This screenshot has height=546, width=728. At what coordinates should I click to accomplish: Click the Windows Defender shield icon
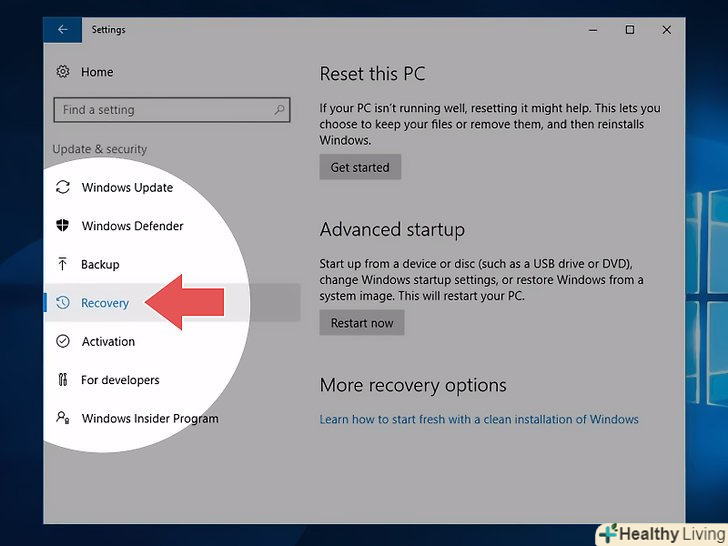(x=63, y=226)
